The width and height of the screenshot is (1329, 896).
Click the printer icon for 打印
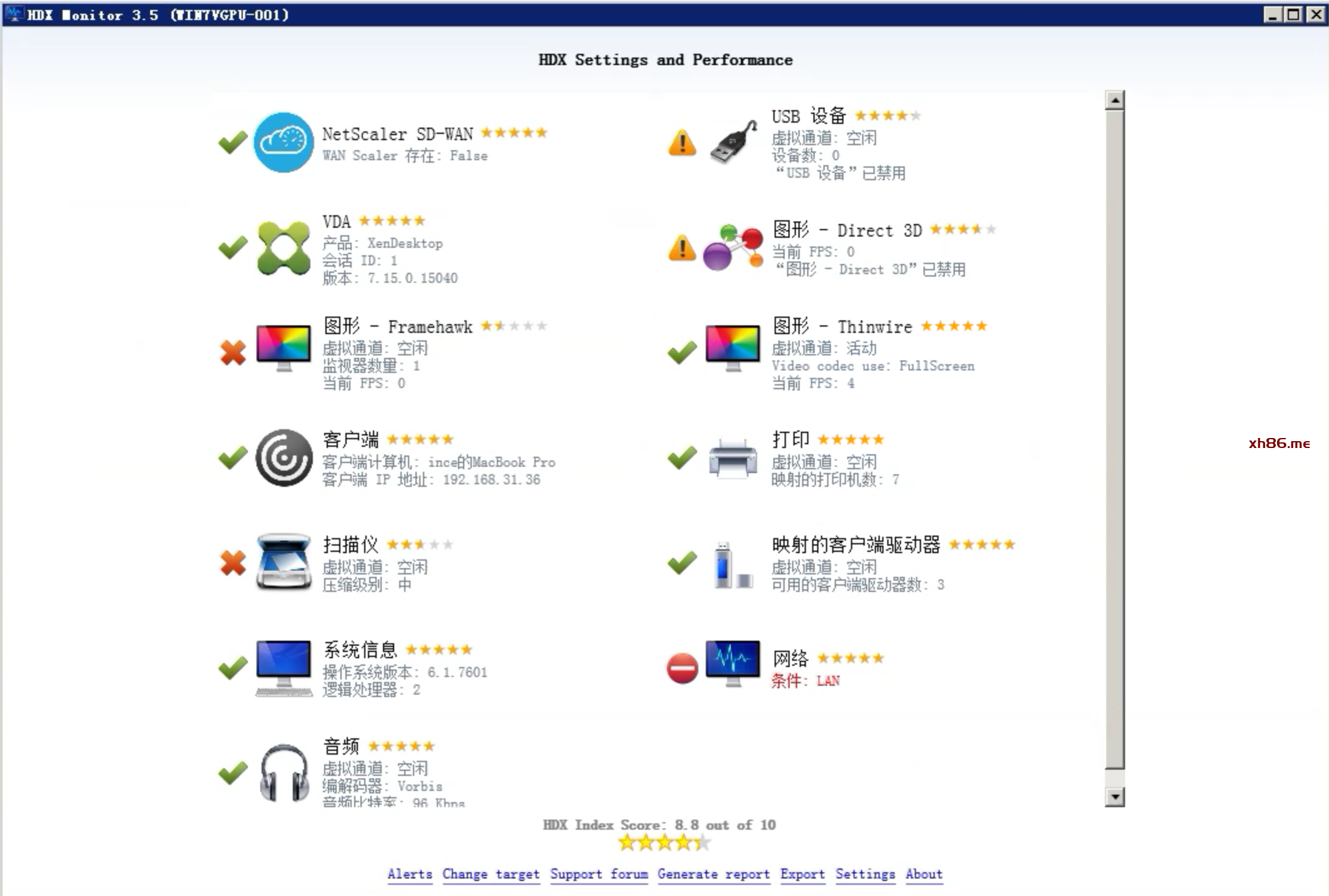point(733,458)
